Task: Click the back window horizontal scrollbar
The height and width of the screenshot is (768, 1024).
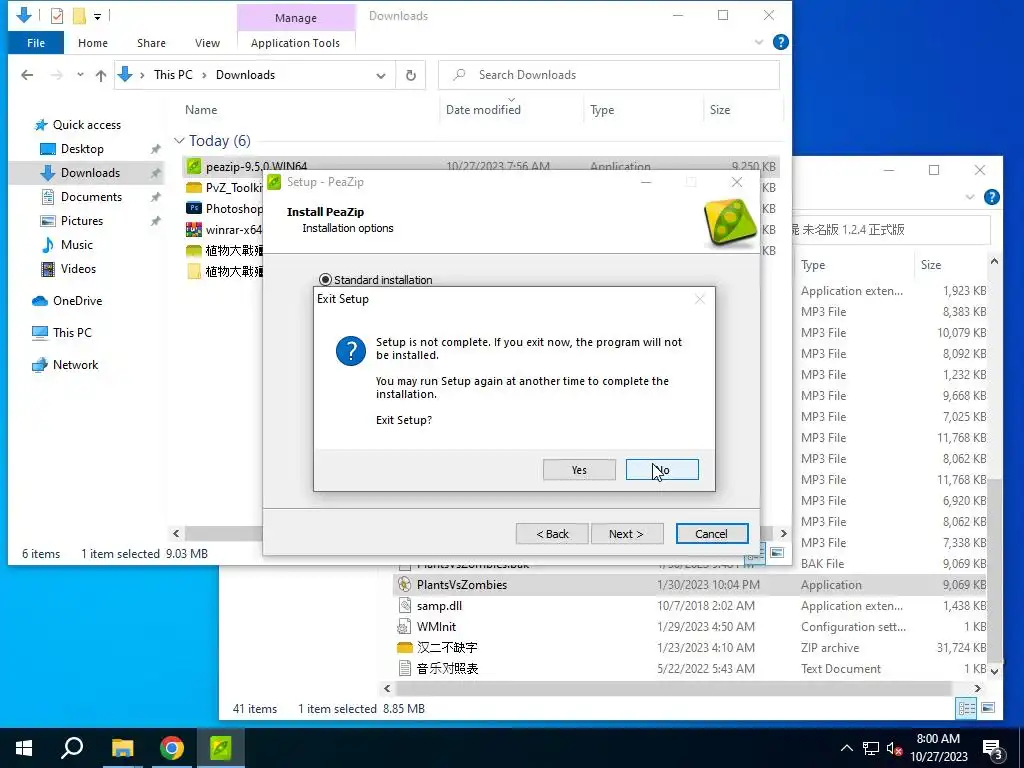Action: 673,688
